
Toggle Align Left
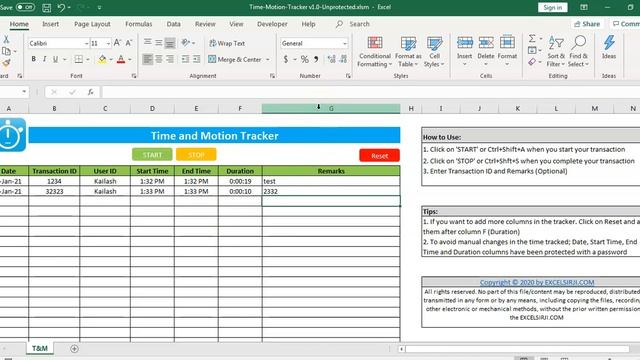coord(148,59)
